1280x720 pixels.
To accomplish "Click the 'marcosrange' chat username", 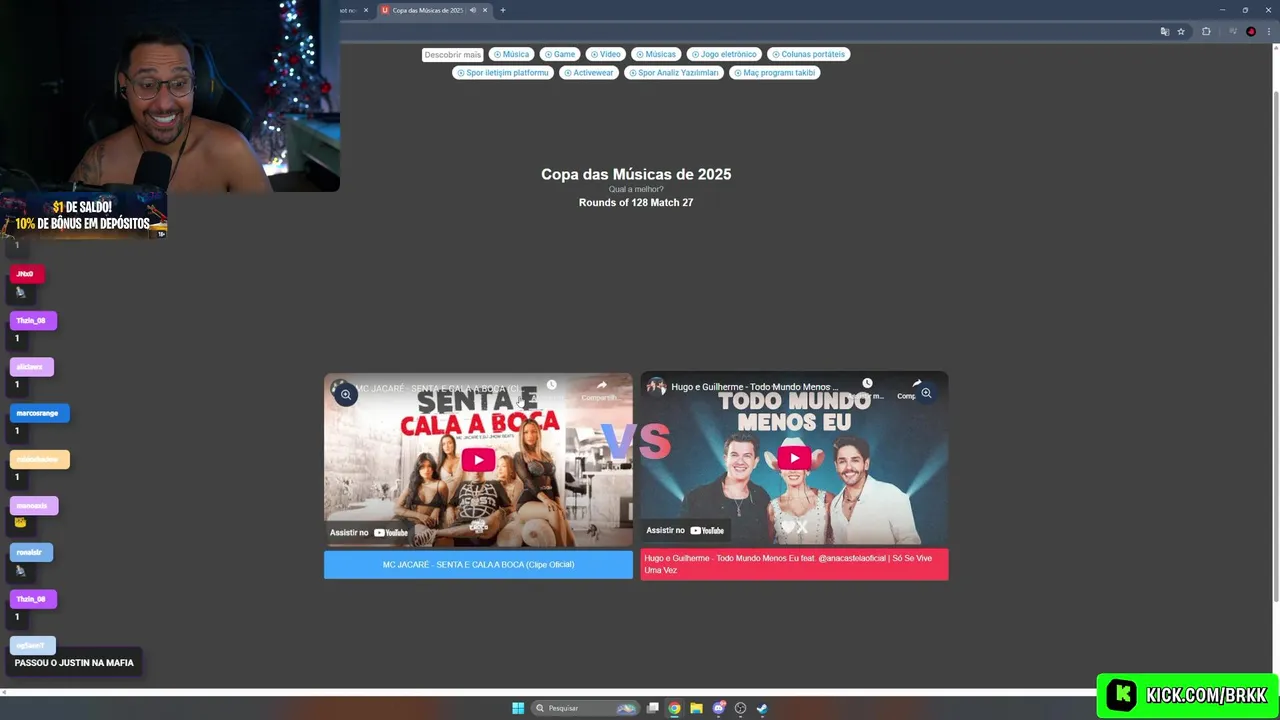I will pos(37,413).
